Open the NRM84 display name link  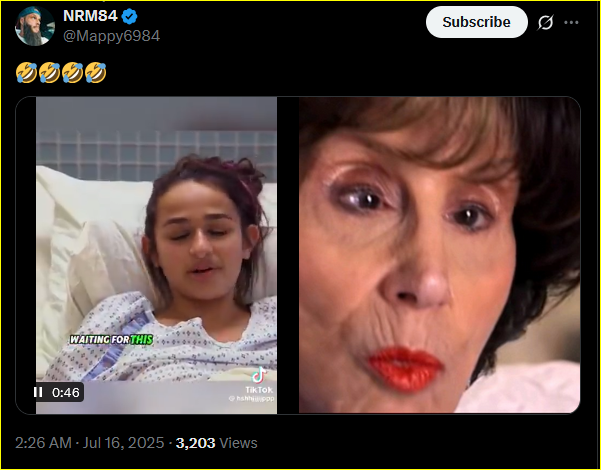point(90,16)
